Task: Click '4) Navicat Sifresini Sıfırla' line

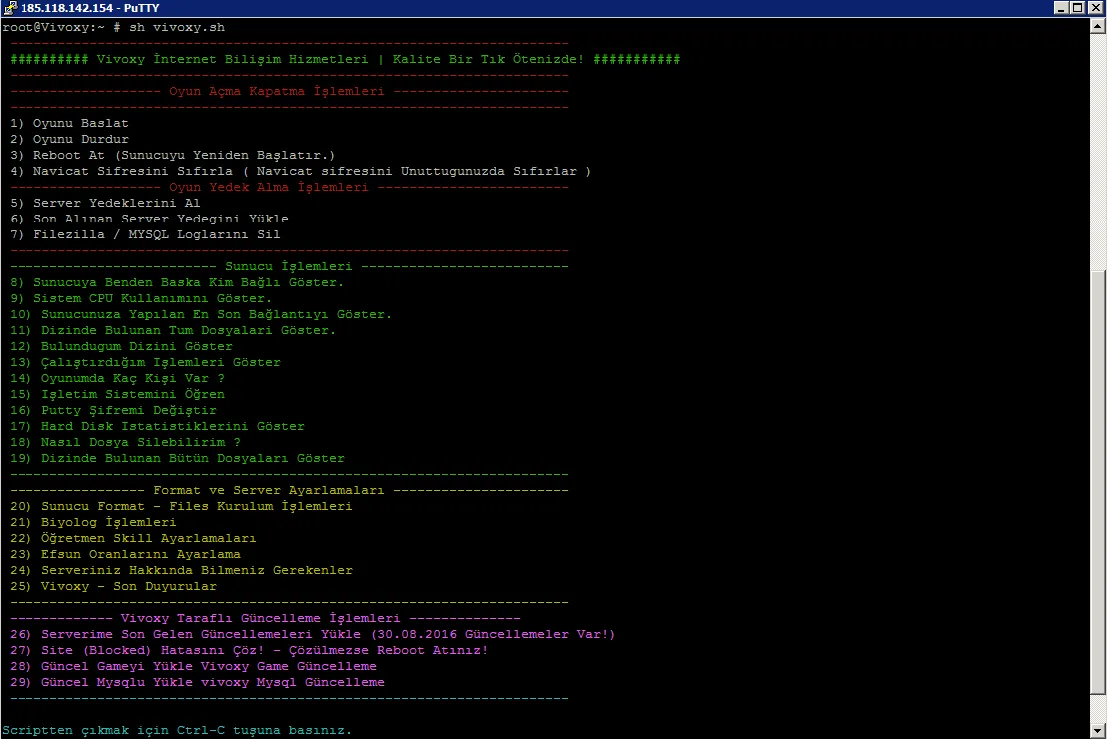Action: 301,172
